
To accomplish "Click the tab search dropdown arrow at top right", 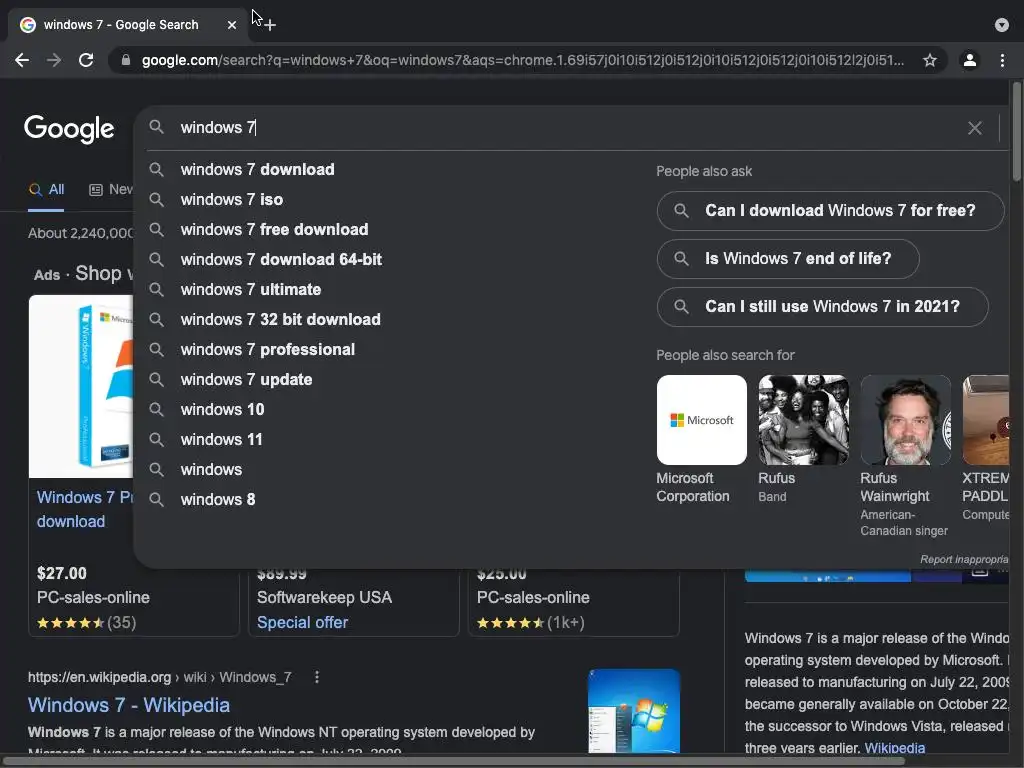I will pyautogui.click(x=1002, y=25).
